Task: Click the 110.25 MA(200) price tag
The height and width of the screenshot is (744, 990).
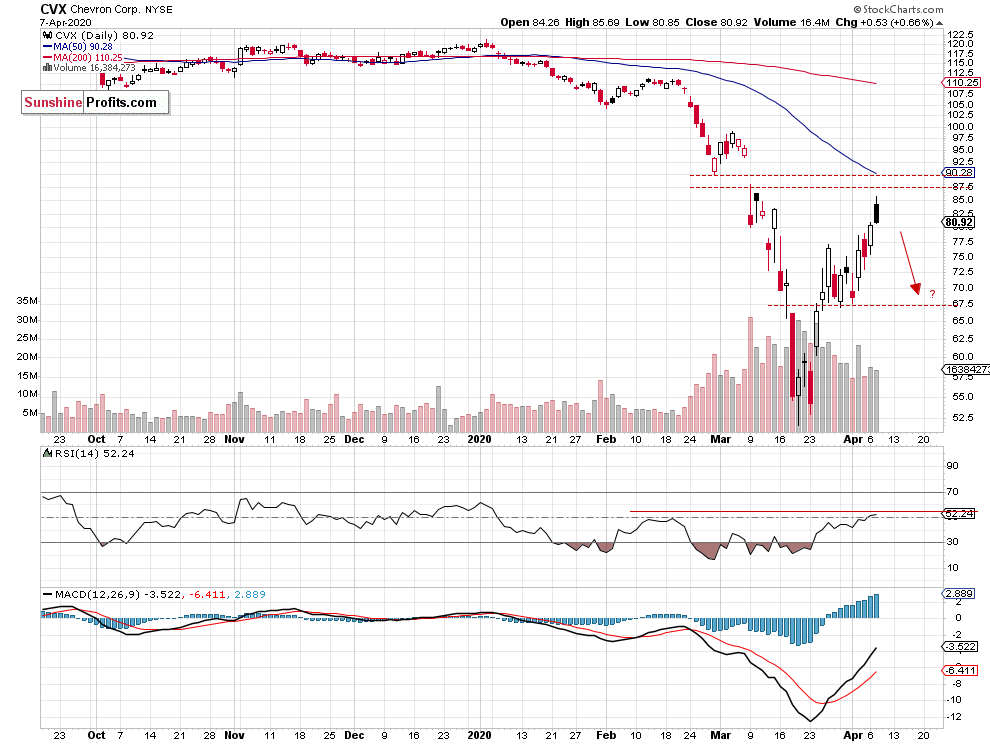Action: point(960,83)
